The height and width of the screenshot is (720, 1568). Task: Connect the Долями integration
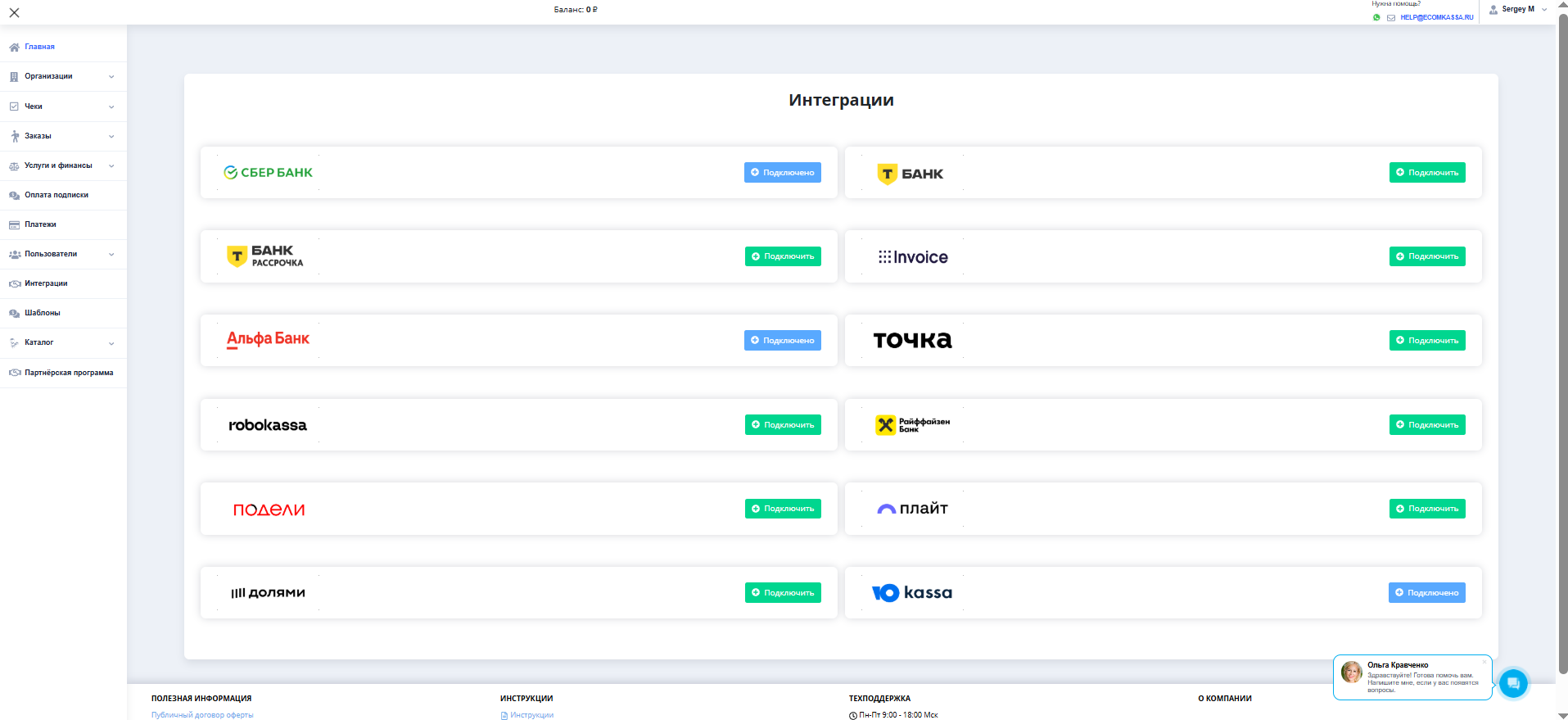782,593
